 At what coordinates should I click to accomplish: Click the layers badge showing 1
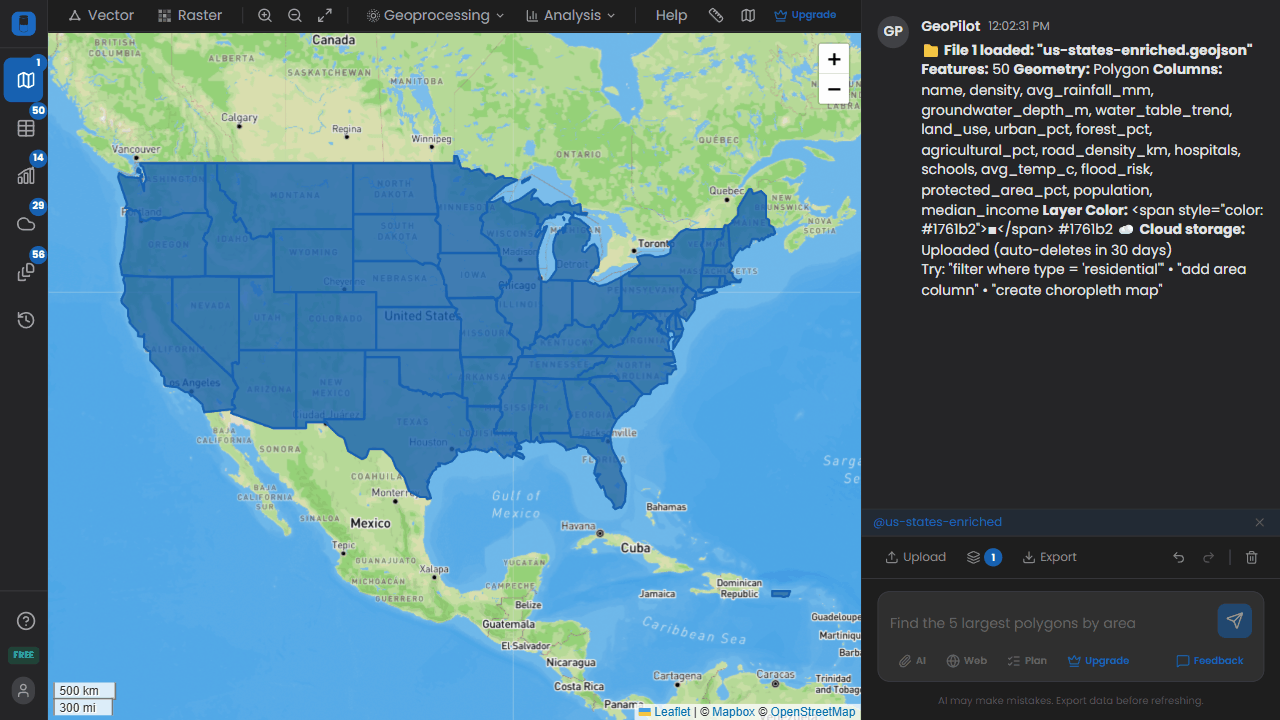coord(984,557)
